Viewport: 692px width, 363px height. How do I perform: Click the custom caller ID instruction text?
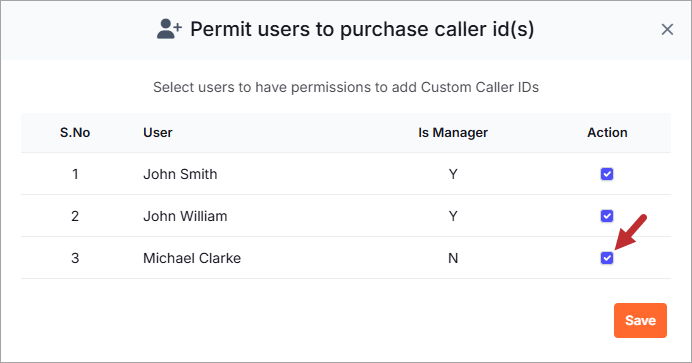click(x=346, y=87)
